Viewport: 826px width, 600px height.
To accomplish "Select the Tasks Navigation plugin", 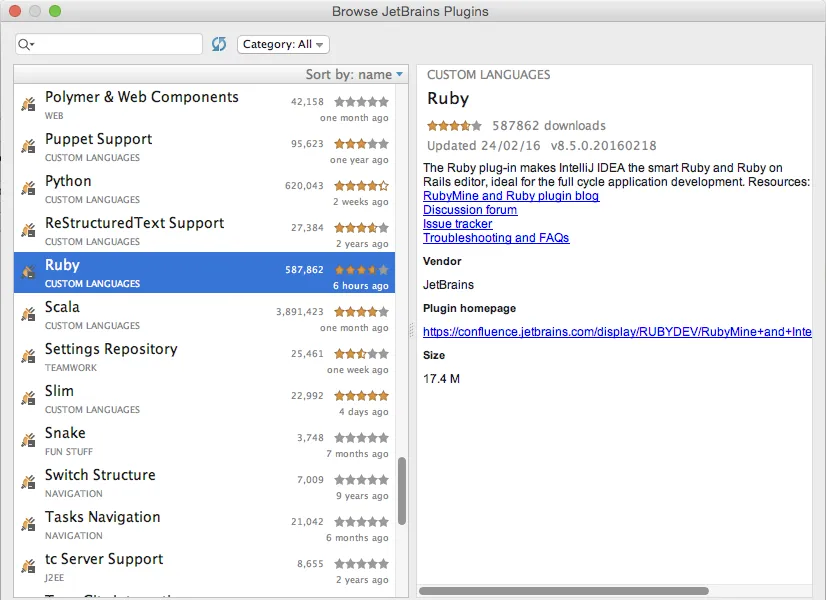I will (204, 525).
